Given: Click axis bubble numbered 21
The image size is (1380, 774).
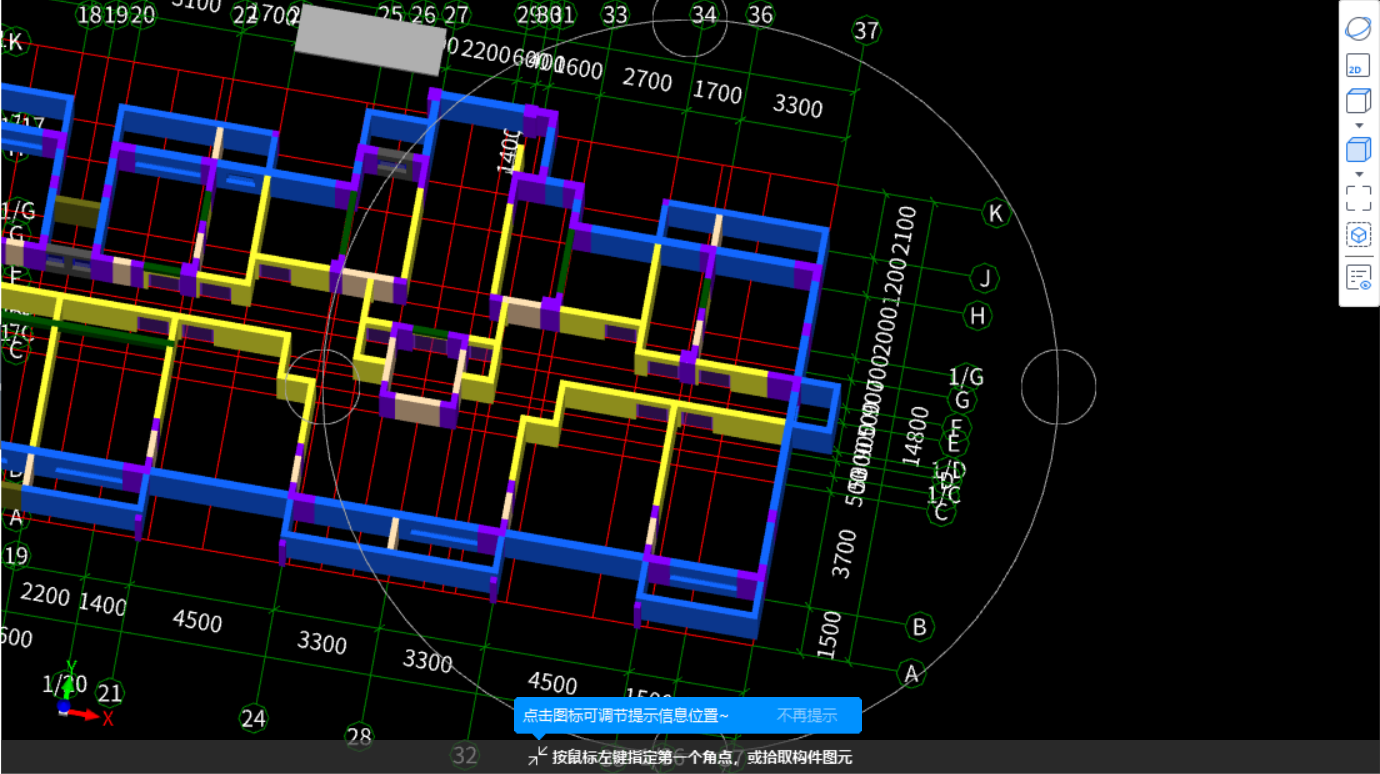Looking at the screenshot, I should [x=109, y=693].
